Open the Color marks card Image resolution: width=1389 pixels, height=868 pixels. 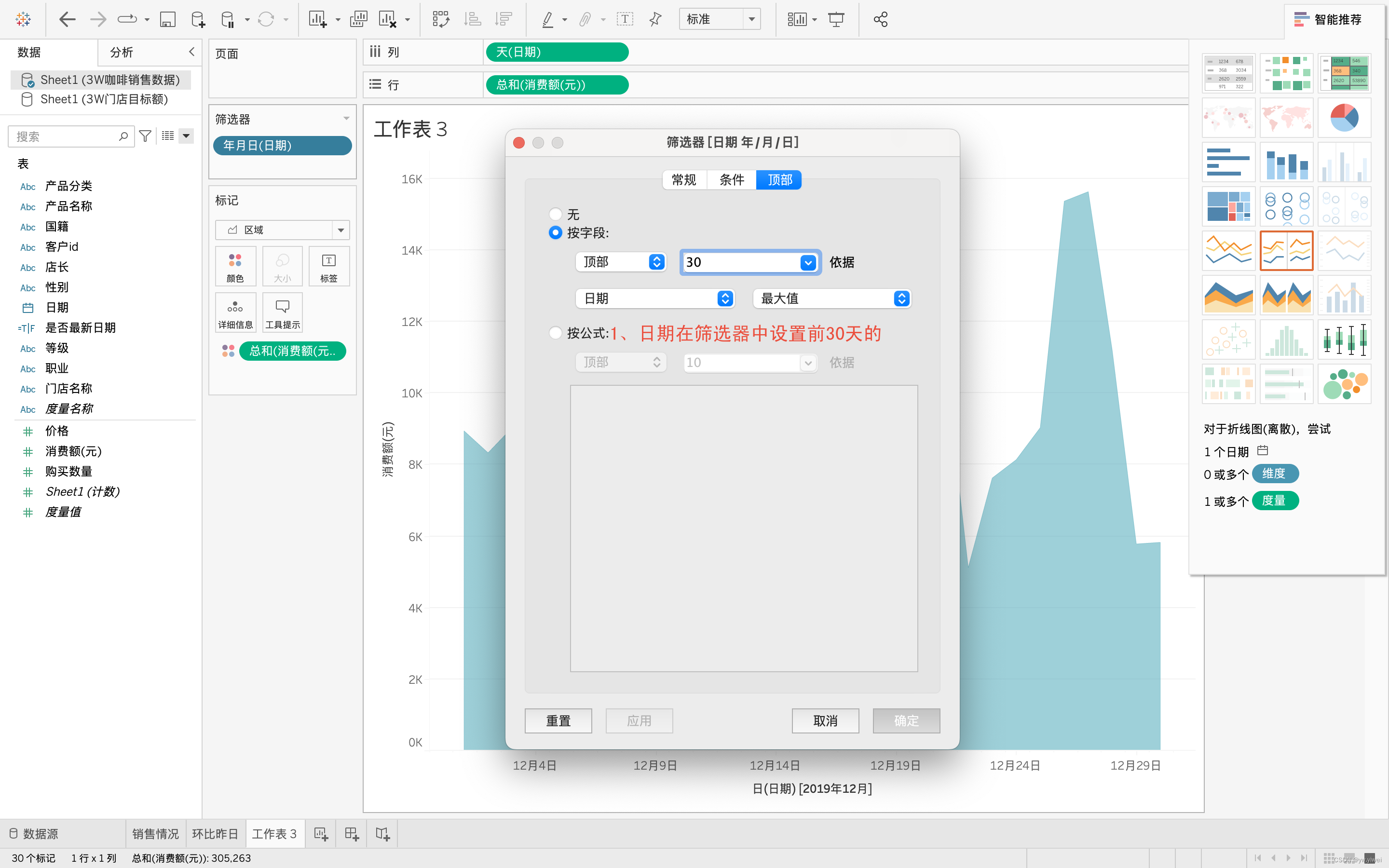pos(235,266)
